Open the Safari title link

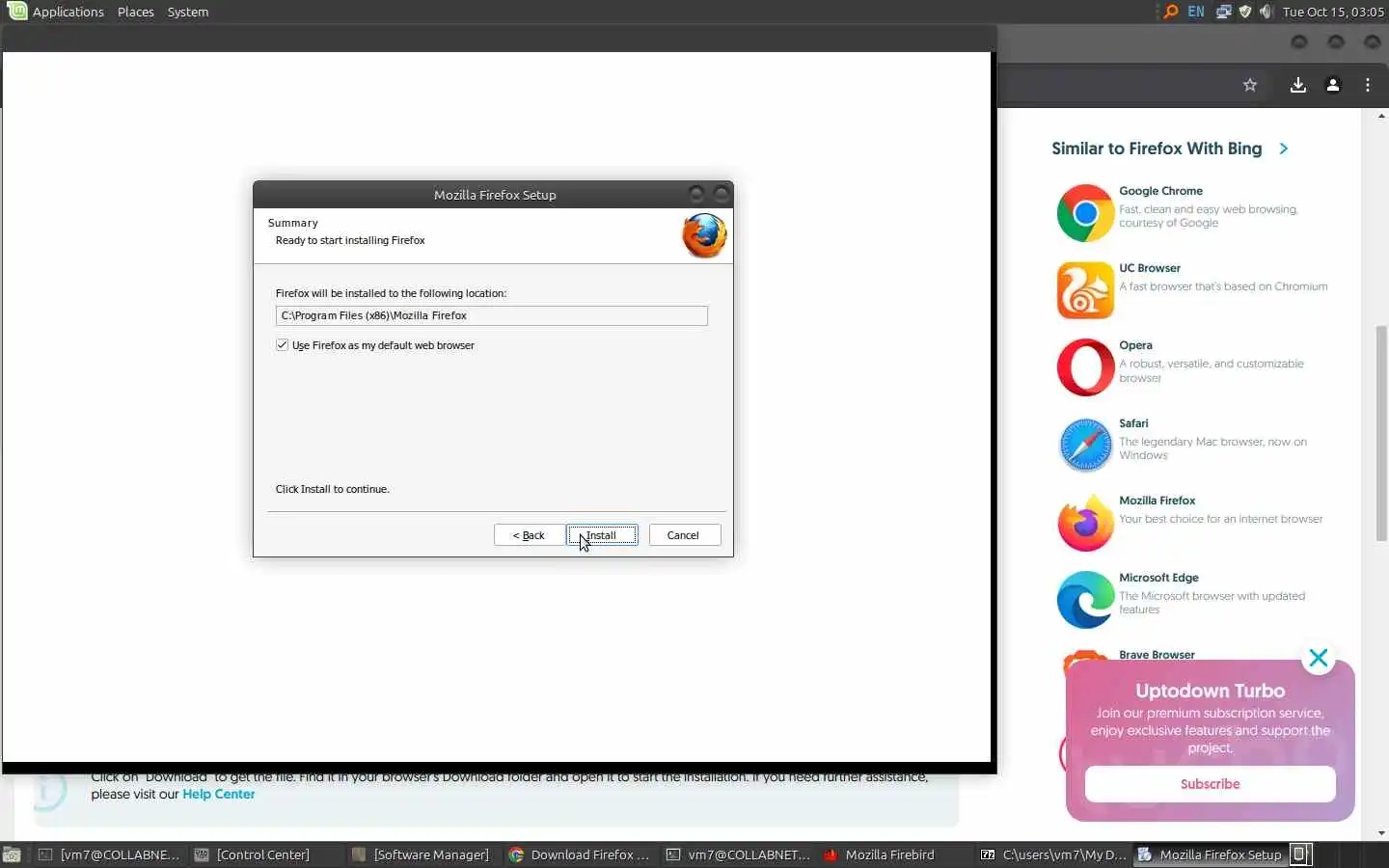[x=1133, y=423]
